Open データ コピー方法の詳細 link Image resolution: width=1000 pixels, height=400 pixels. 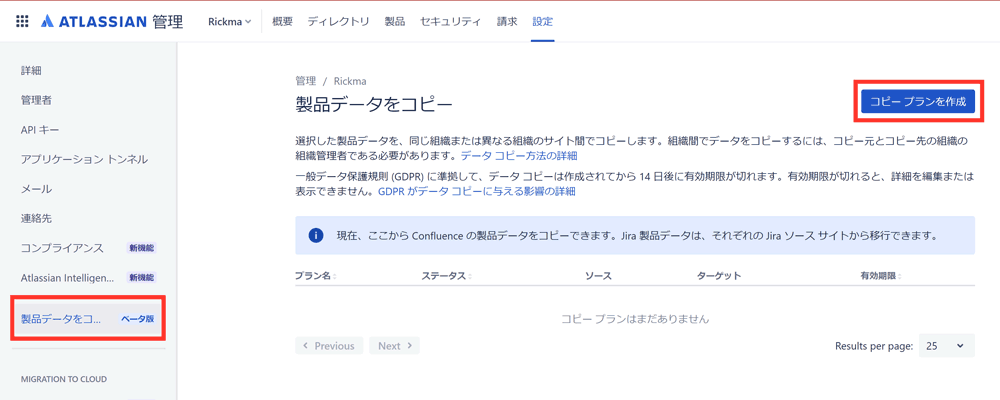pos(519,155)
